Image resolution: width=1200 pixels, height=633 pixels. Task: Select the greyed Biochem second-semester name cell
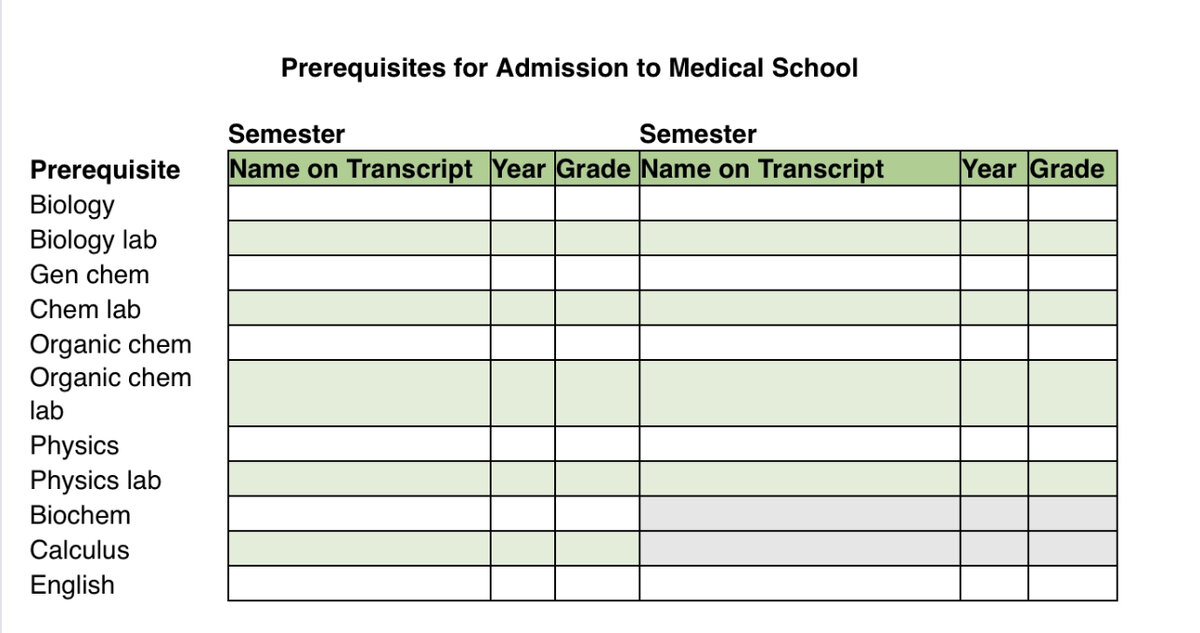800,513
